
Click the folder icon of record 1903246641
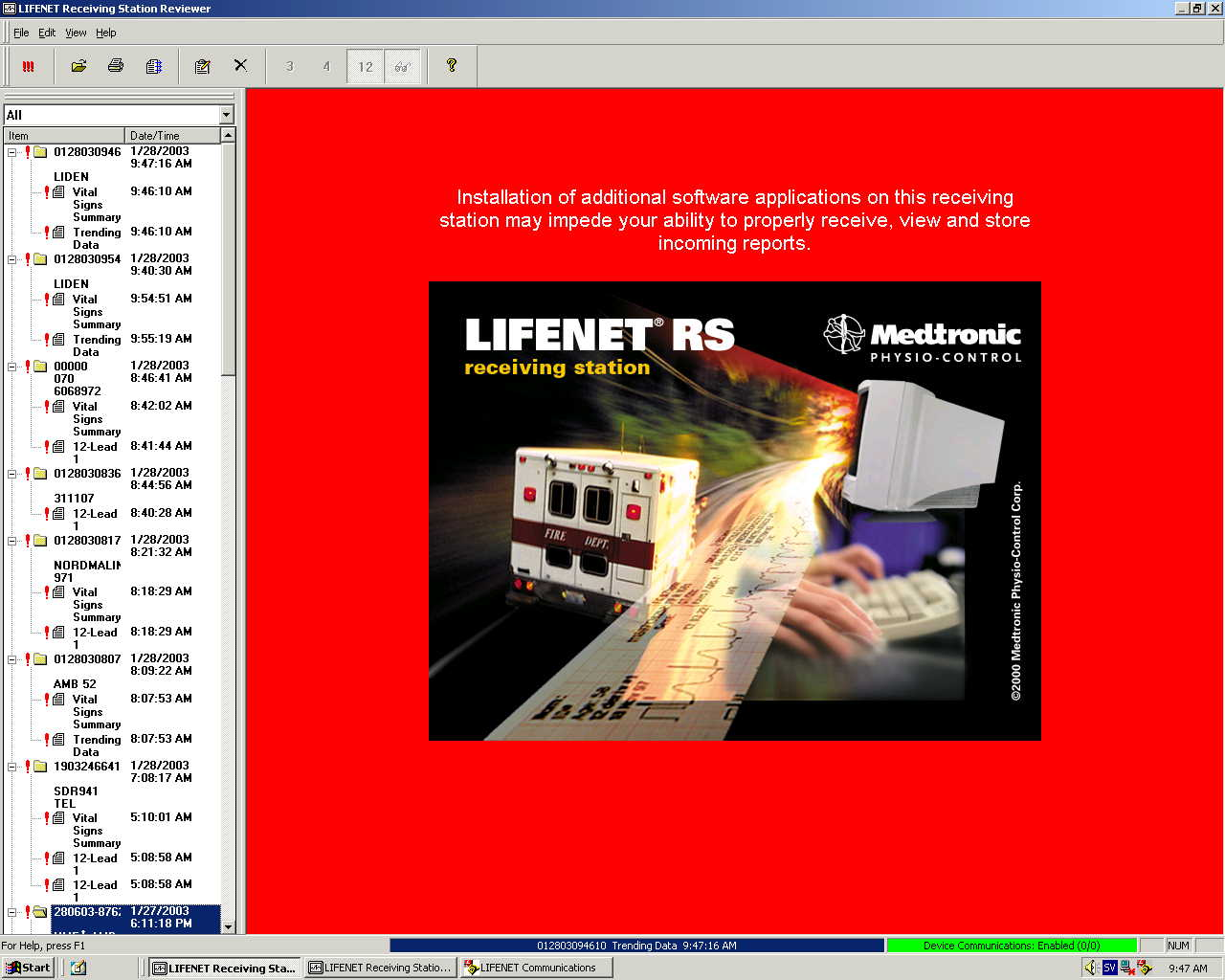click(40, 767)
